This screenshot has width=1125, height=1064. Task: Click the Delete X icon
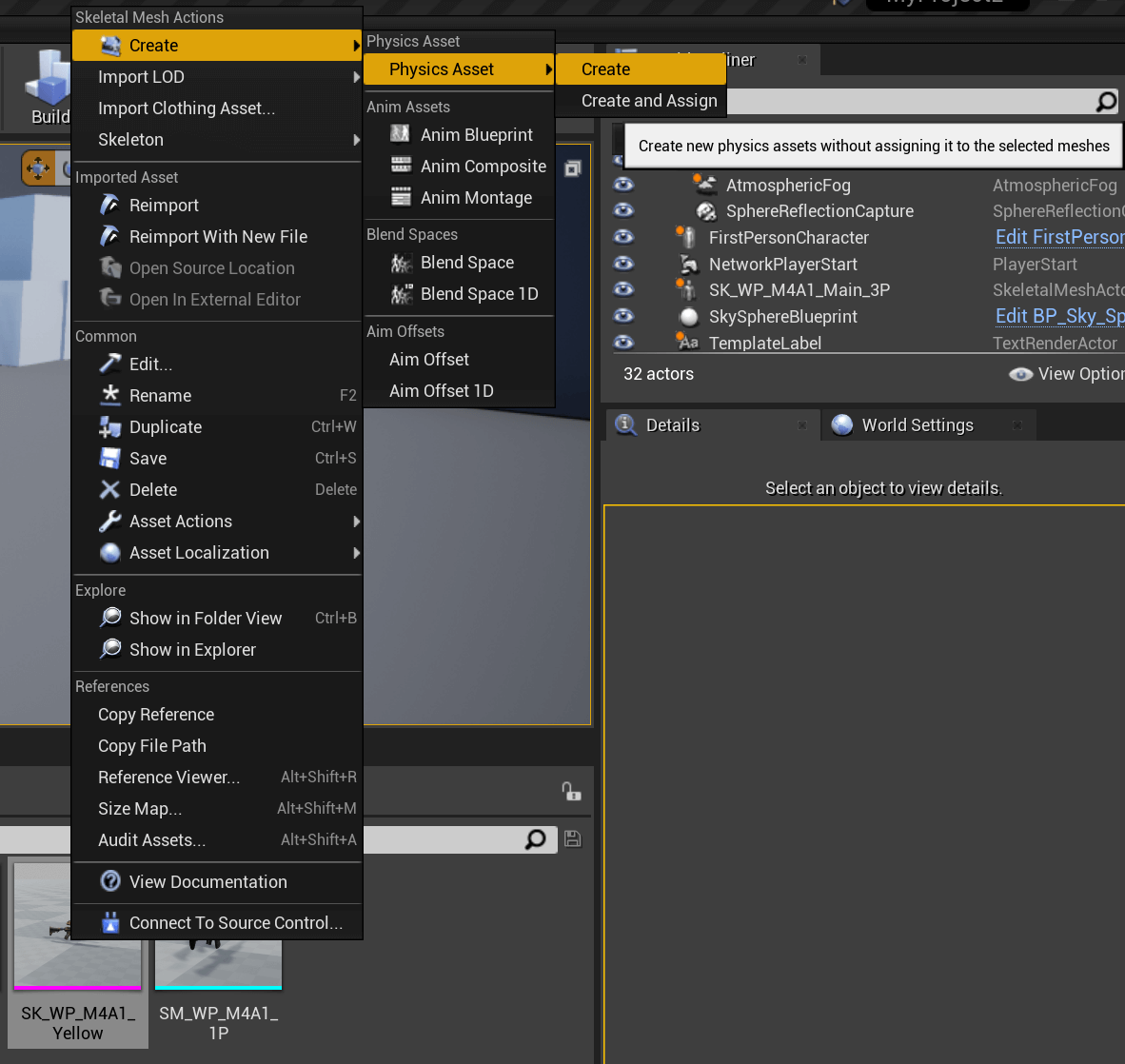pyautogui.click(x=109, y=490)
